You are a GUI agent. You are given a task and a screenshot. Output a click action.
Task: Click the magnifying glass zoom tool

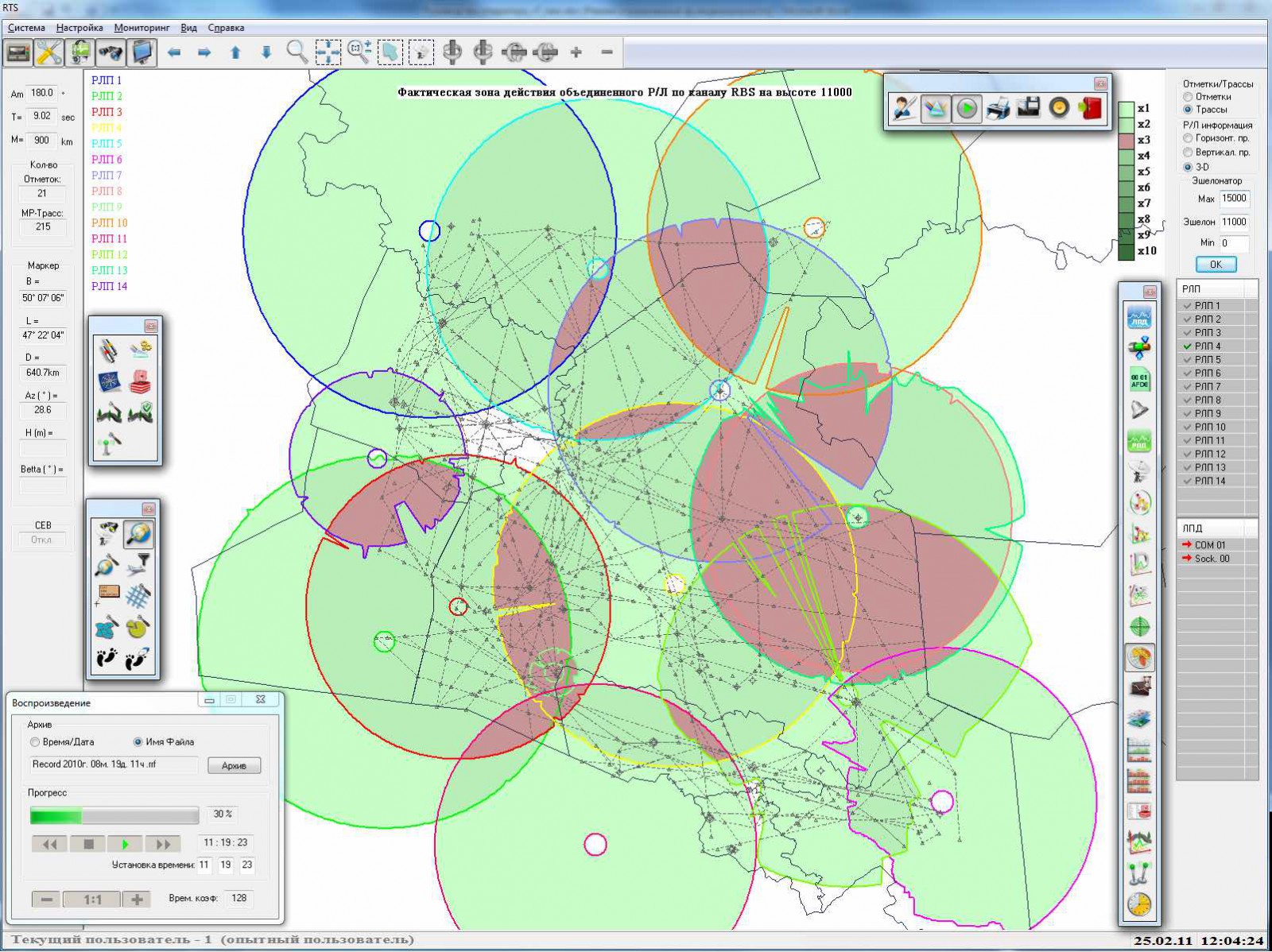(x=297, y=52)
